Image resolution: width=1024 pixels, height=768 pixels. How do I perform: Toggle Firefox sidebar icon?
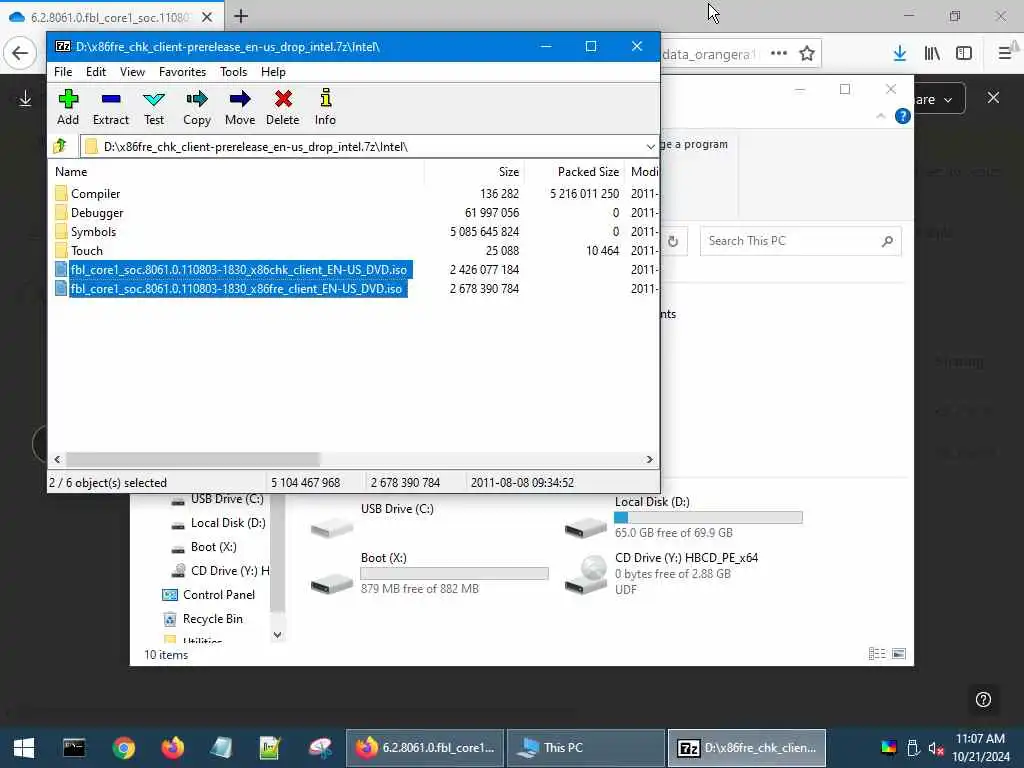pyautogui.click(x=964, y=54)
